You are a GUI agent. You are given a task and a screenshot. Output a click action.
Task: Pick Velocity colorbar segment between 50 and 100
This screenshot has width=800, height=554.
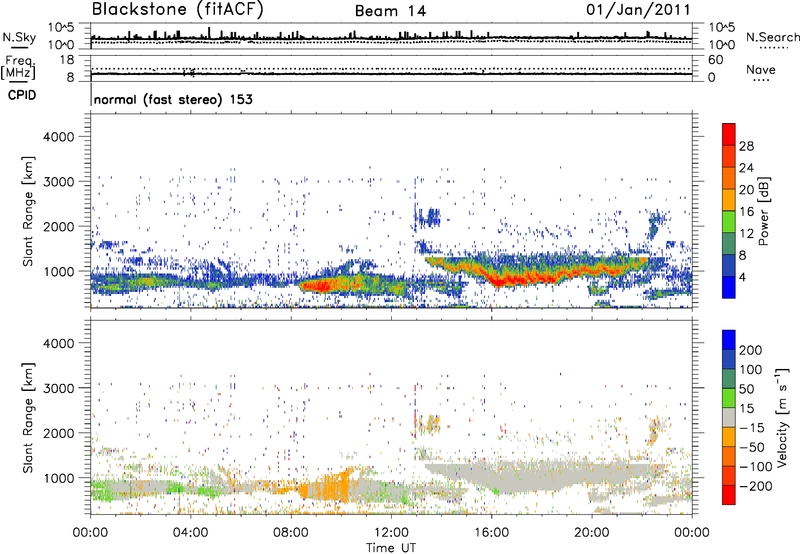point(729,380)
